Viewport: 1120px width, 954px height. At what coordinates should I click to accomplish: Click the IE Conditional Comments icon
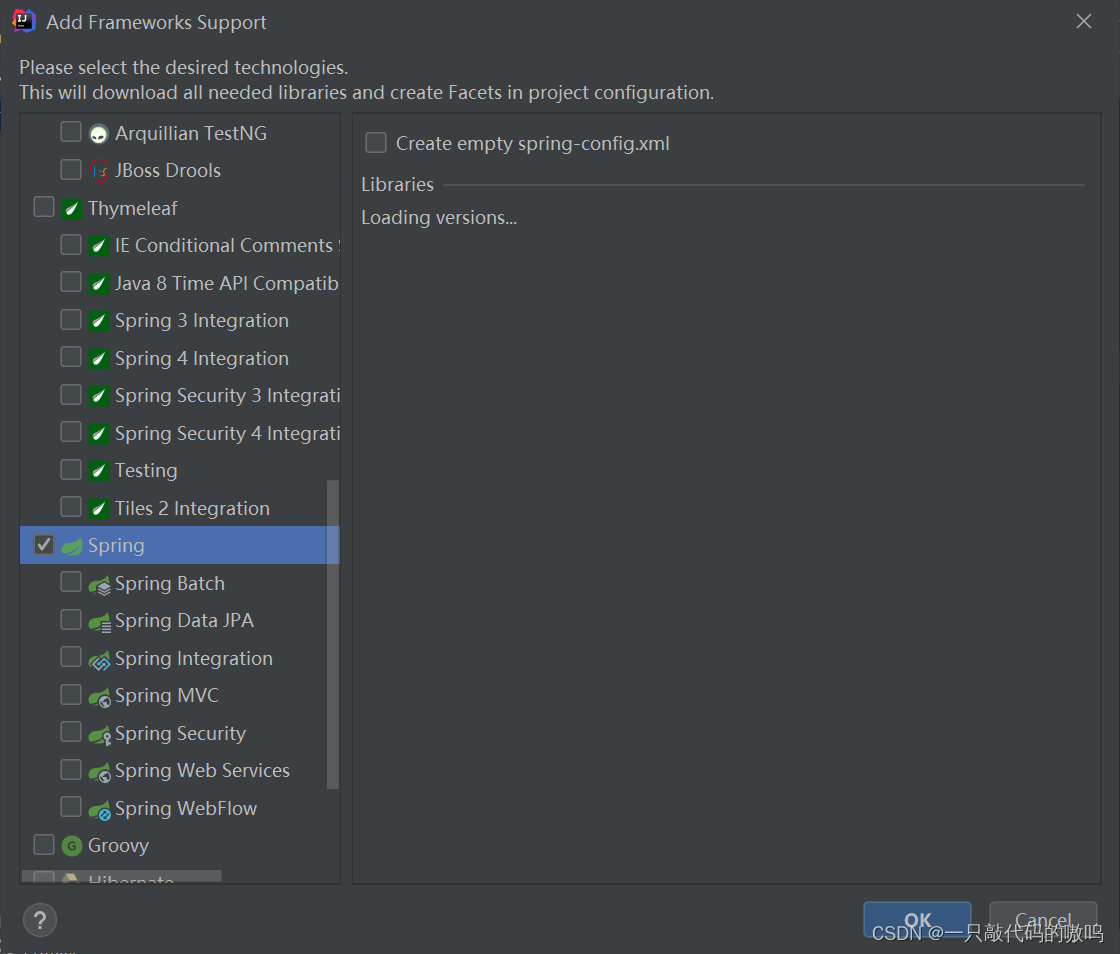point(99,246)
